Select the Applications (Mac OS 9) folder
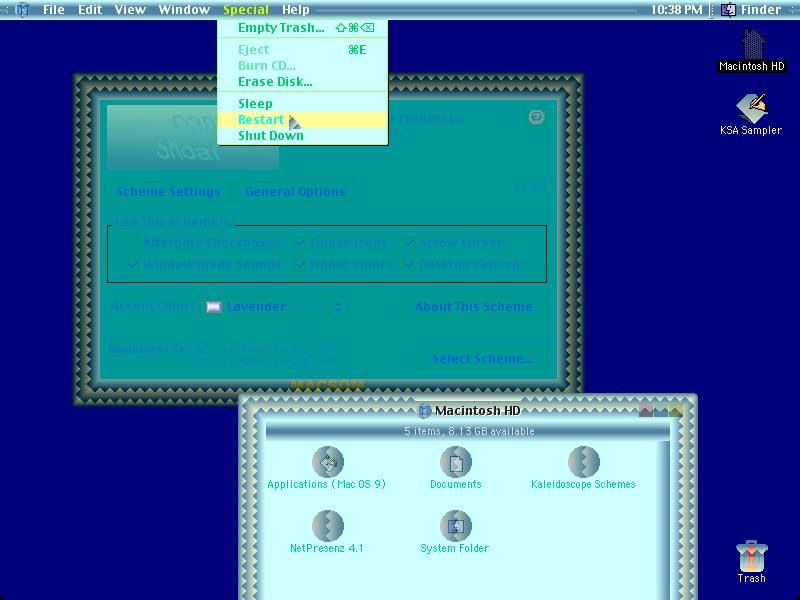The image size is (800, 600). 328,462
